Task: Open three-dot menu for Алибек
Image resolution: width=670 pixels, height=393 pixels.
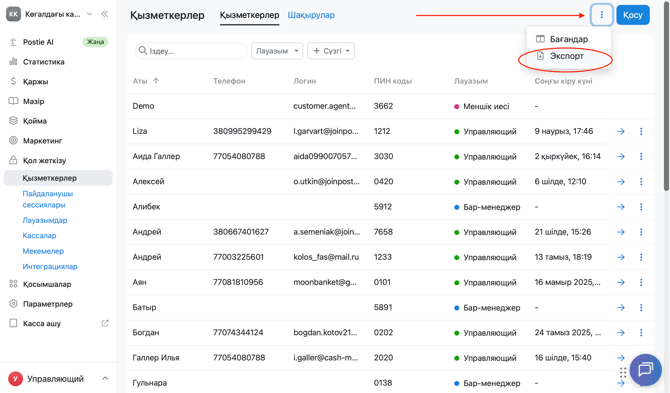Action: 641,207
